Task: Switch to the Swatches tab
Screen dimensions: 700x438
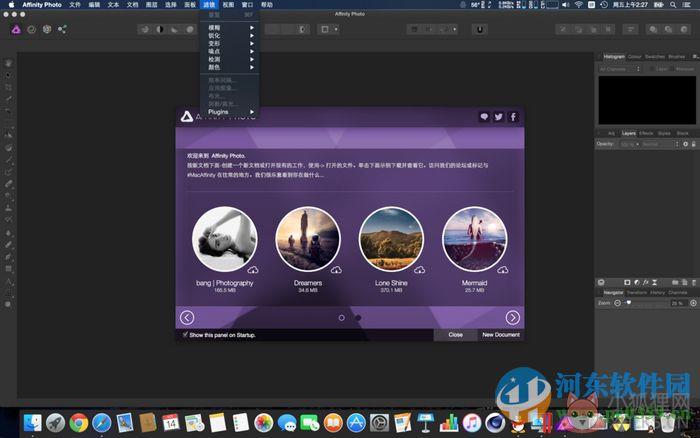Action: click(x=654, y=57)
